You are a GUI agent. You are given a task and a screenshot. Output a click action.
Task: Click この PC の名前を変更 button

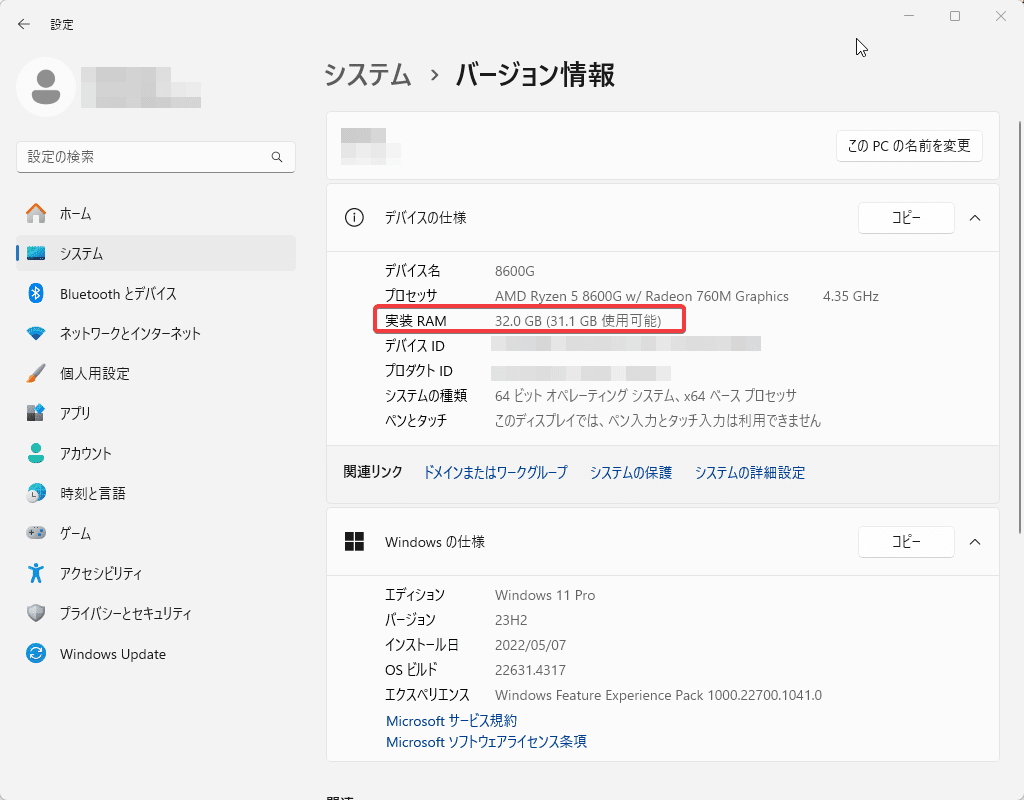point(909,146)
